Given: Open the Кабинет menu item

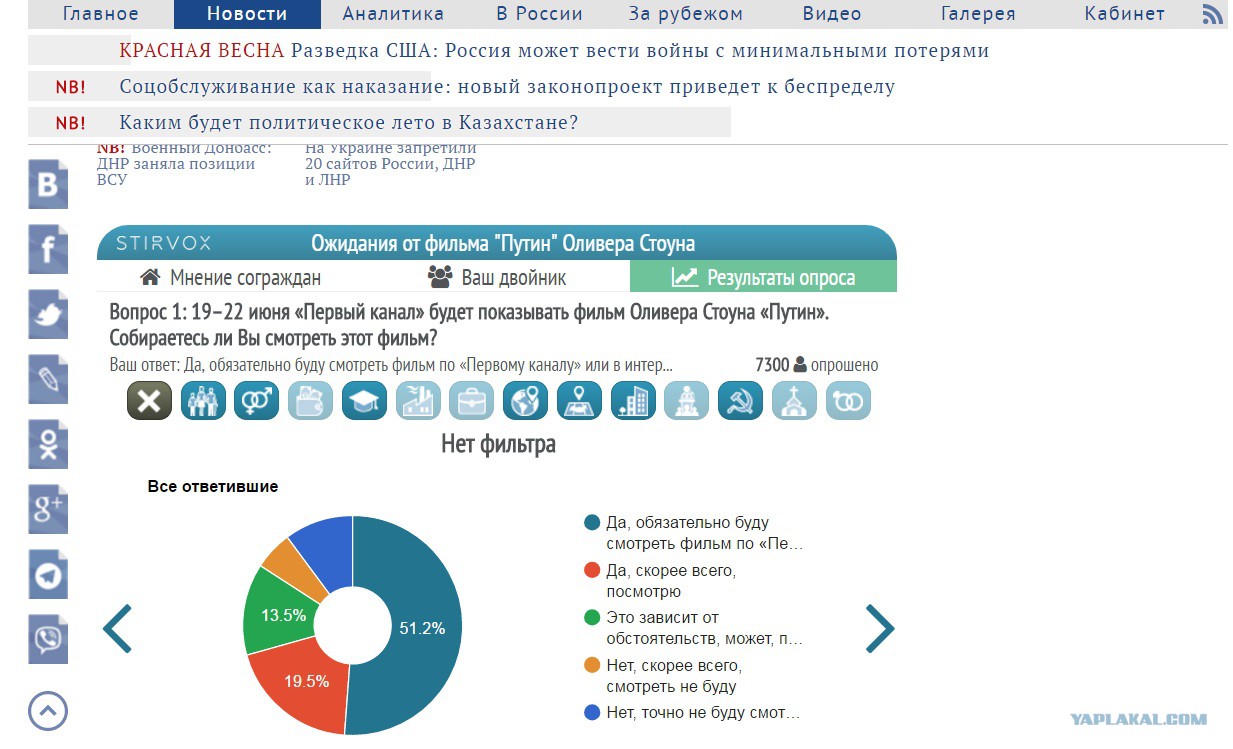Looking at the screenshot, I should [x=1124, y=14].
